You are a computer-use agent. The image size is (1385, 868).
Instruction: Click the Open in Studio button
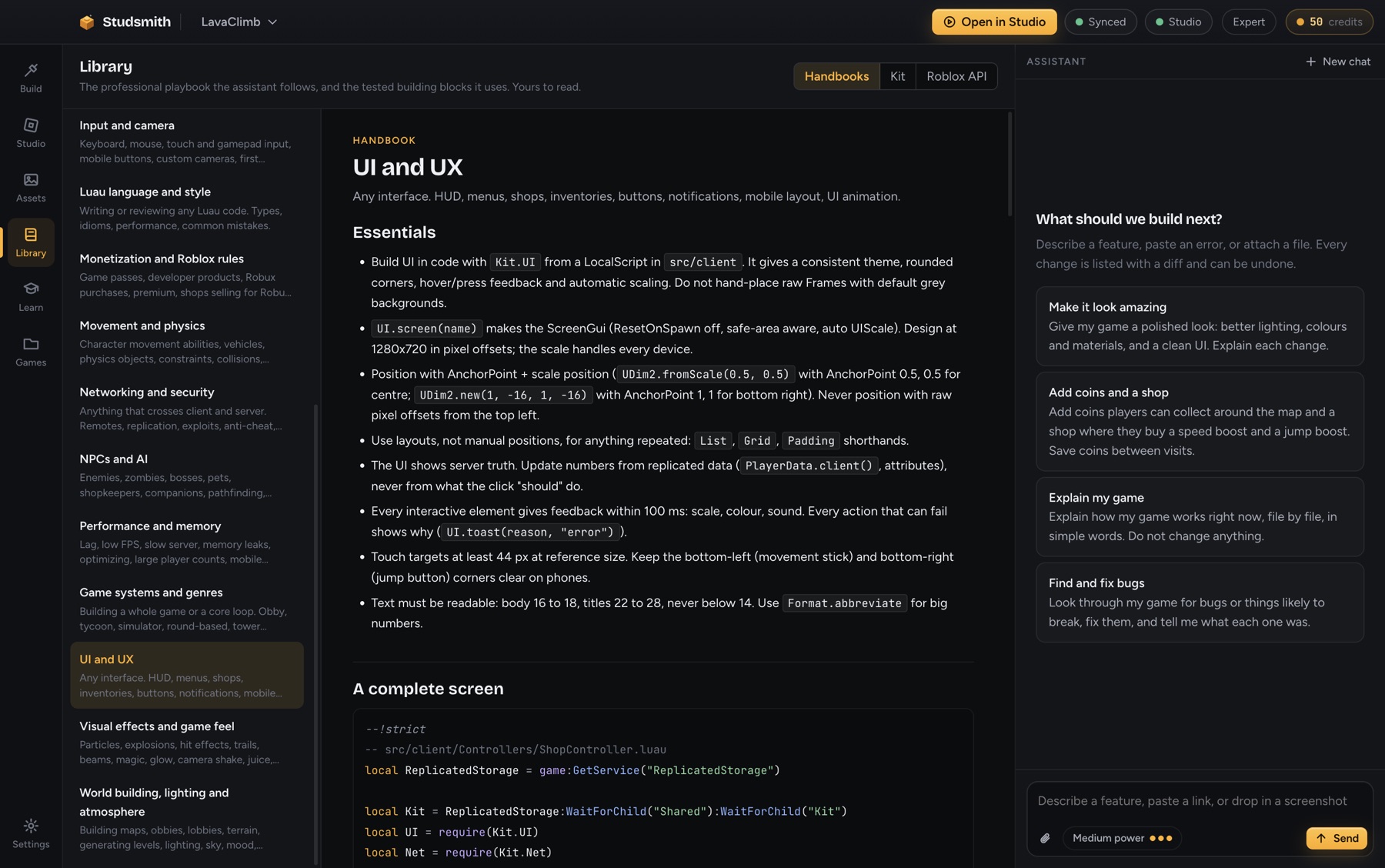[994, 22]
